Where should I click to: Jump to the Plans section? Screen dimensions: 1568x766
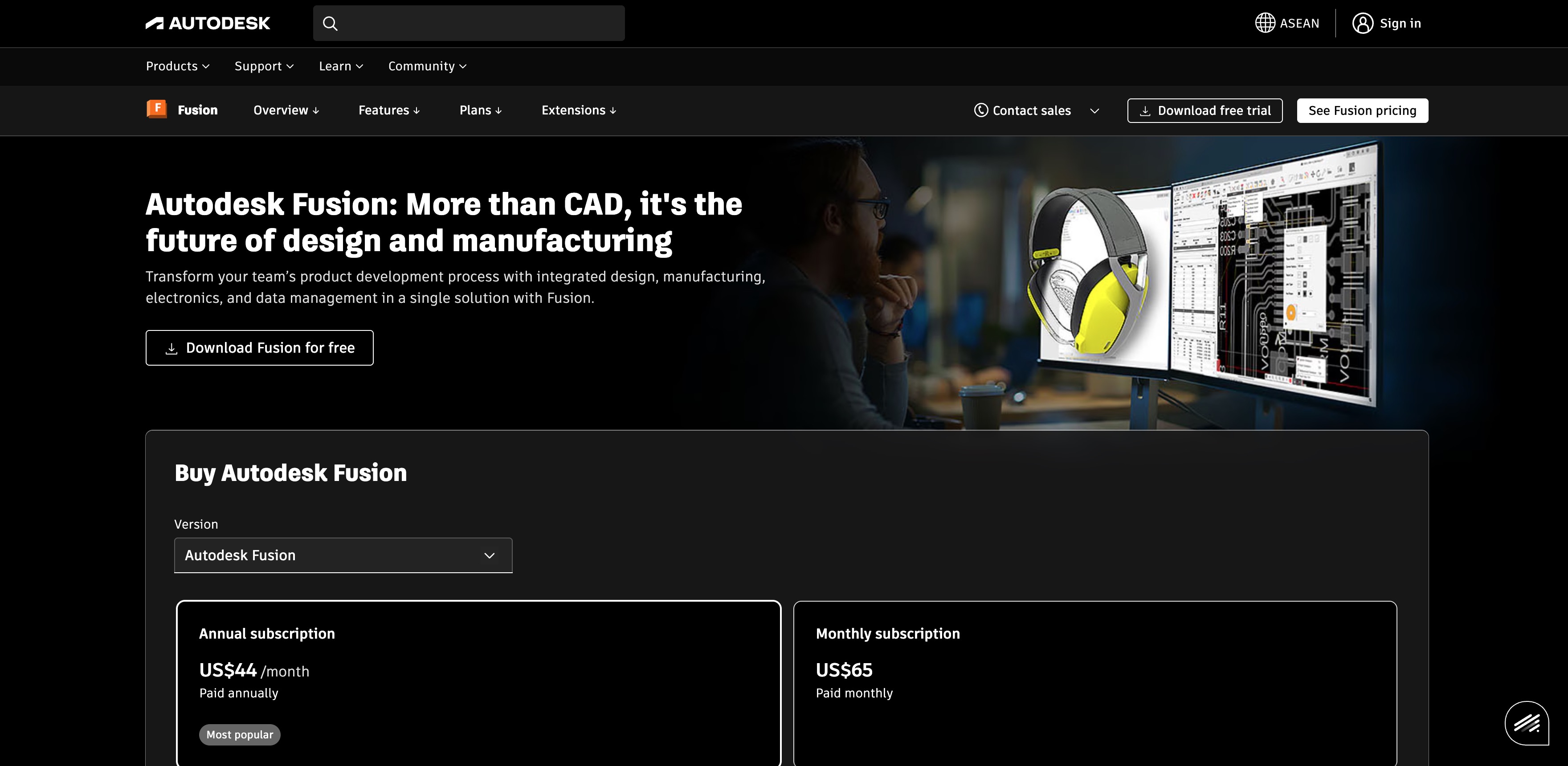pos(480,110)
